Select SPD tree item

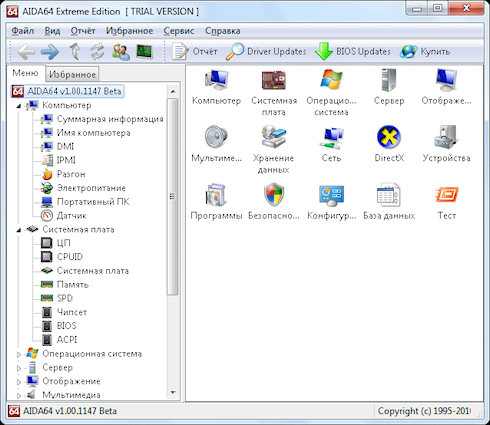(x=57, y=298)
